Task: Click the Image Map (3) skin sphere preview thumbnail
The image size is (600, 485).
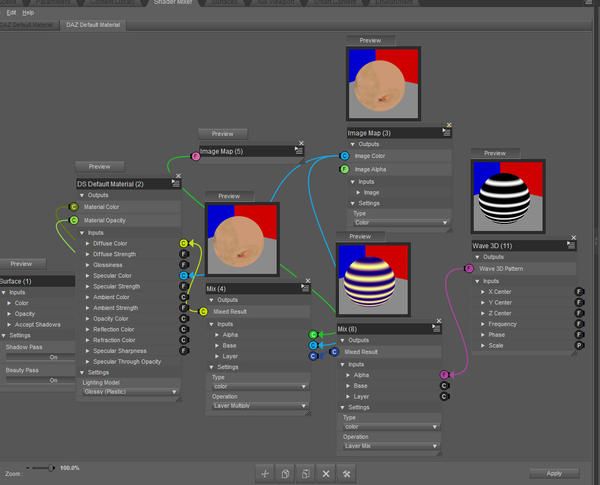Action: point(383,83)
